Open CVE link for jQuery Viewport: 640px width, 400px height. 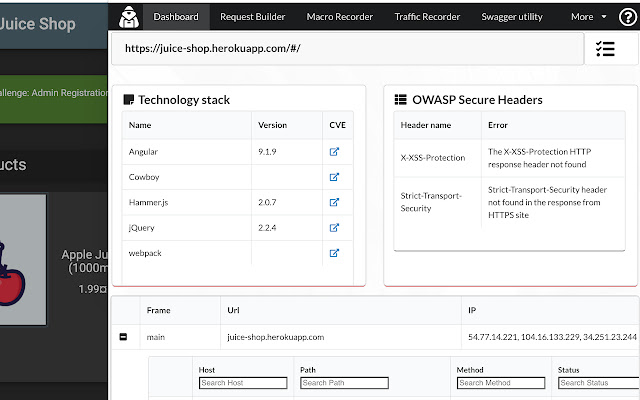pyautogui.click(x=334, y=228)
